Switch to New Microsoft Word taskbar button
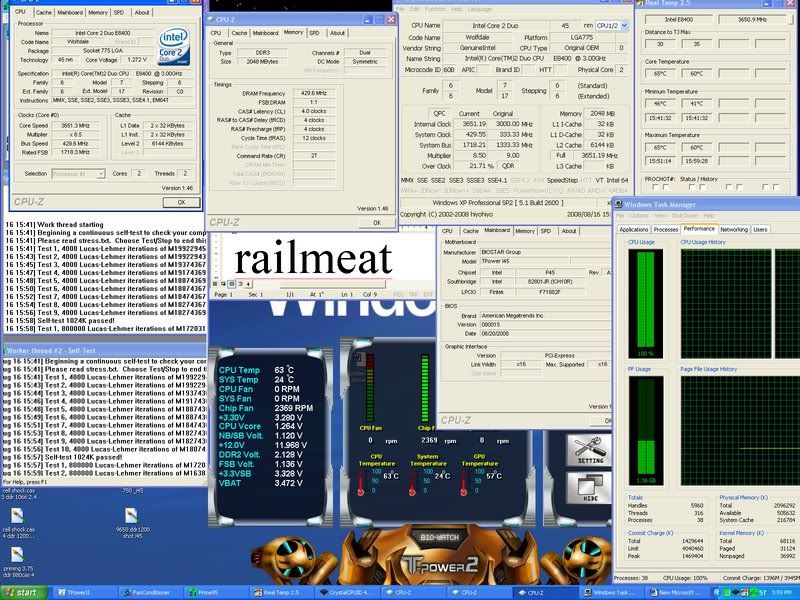Image resolution: width=800 pixels, height=600 pixels. (677, 593)
